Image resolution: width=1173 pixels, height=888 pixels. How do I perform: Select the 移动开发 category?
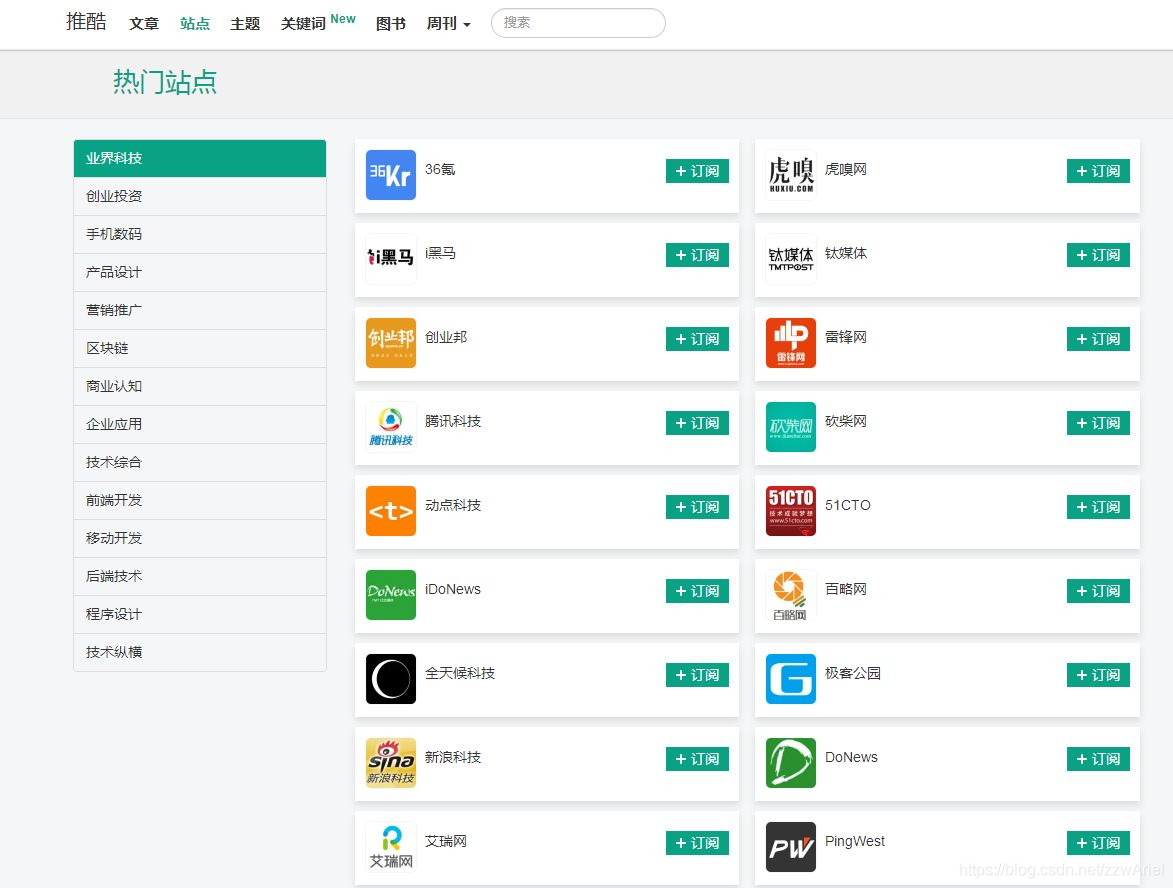[x=200, y=539]
